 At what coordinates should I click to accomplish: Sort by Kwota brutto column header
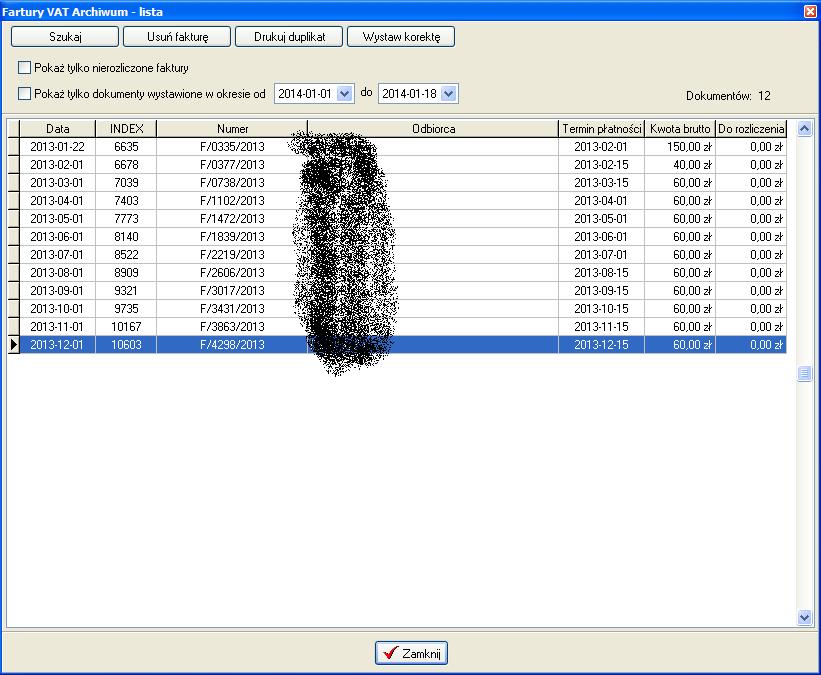point(679,129)
